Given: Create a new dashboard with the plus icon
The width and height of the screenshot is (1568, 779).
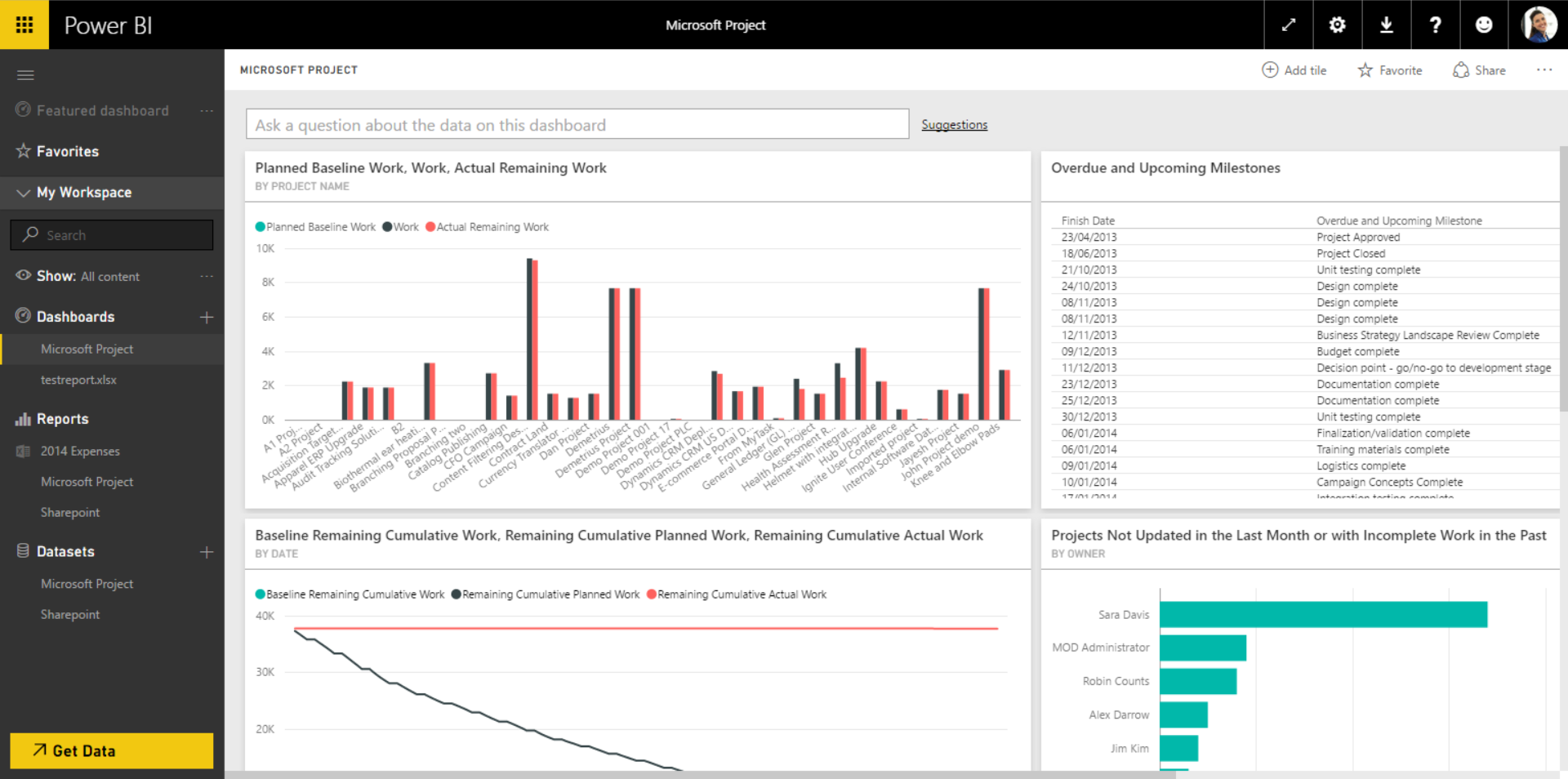Looking at the screenshot, I should point(207,317).
